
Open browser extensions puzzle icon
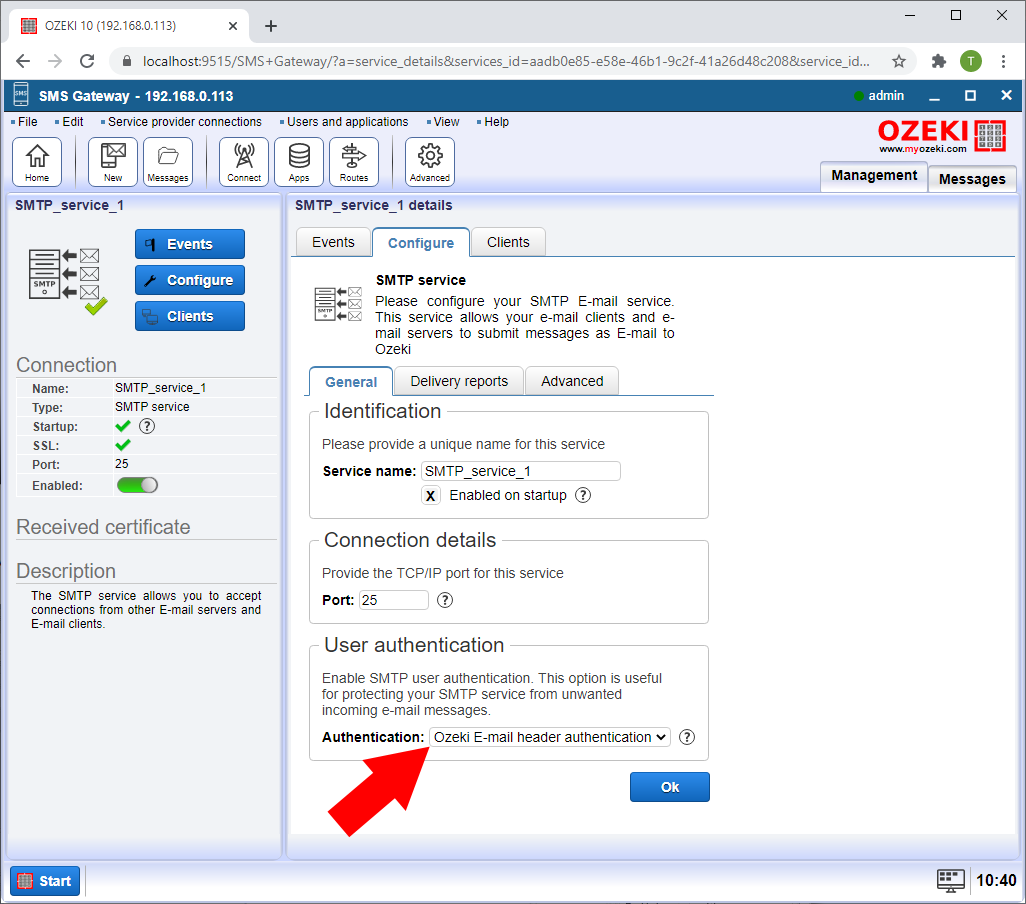coord(939,61)
